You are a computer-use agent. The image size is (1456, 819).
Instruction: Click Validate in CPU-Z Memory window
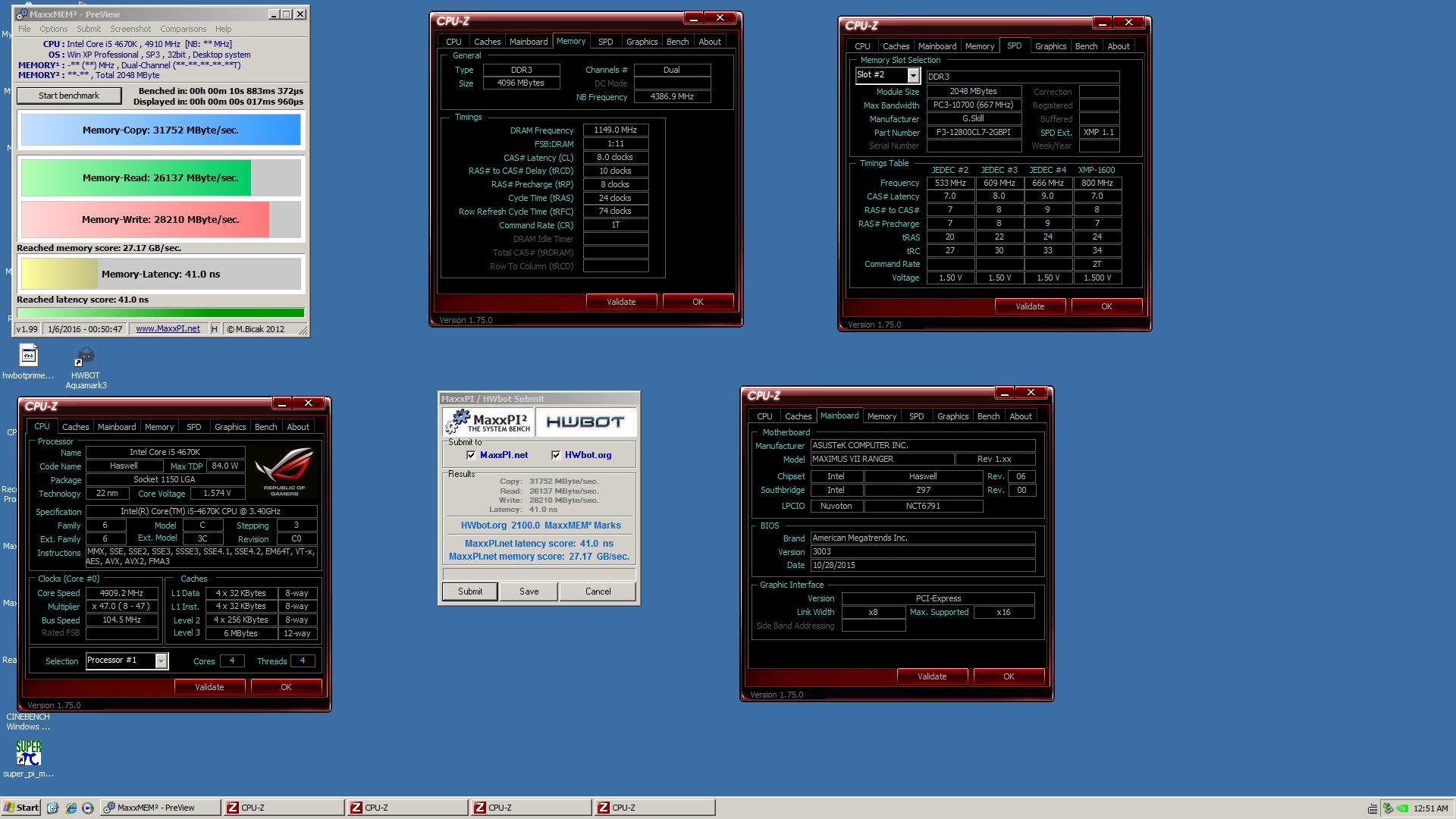[x=621, y=302]
